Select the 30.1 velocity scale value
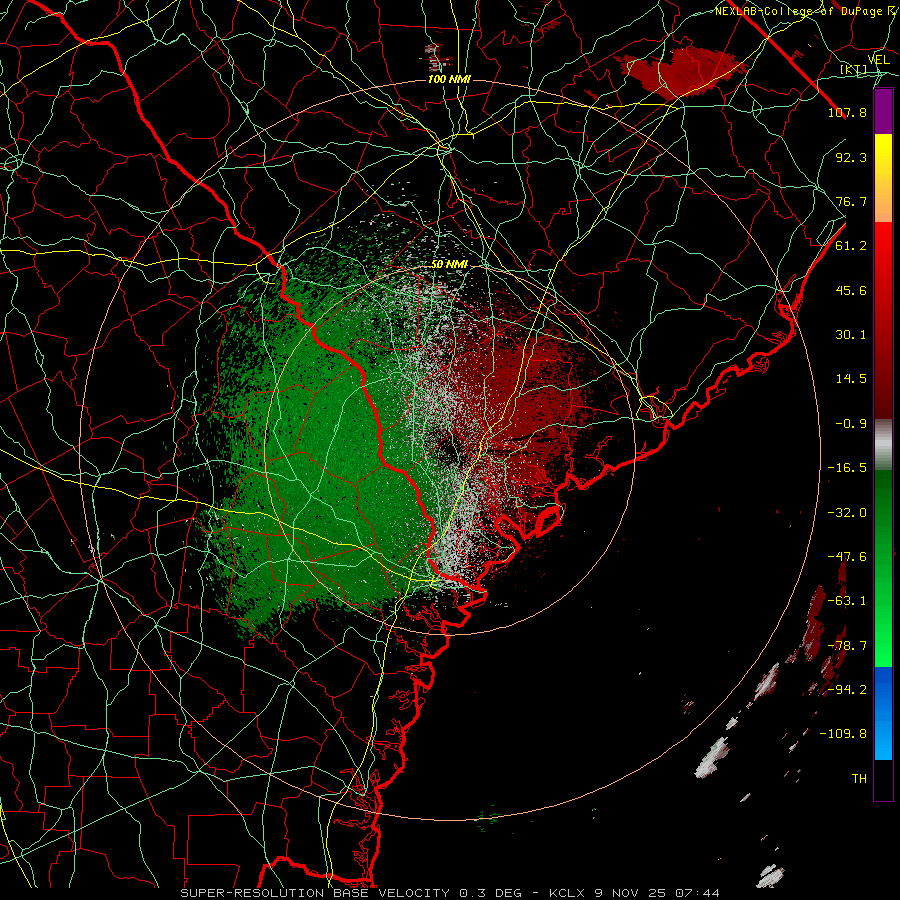This screenshot has height=900, width=900. tap(851, 335)
